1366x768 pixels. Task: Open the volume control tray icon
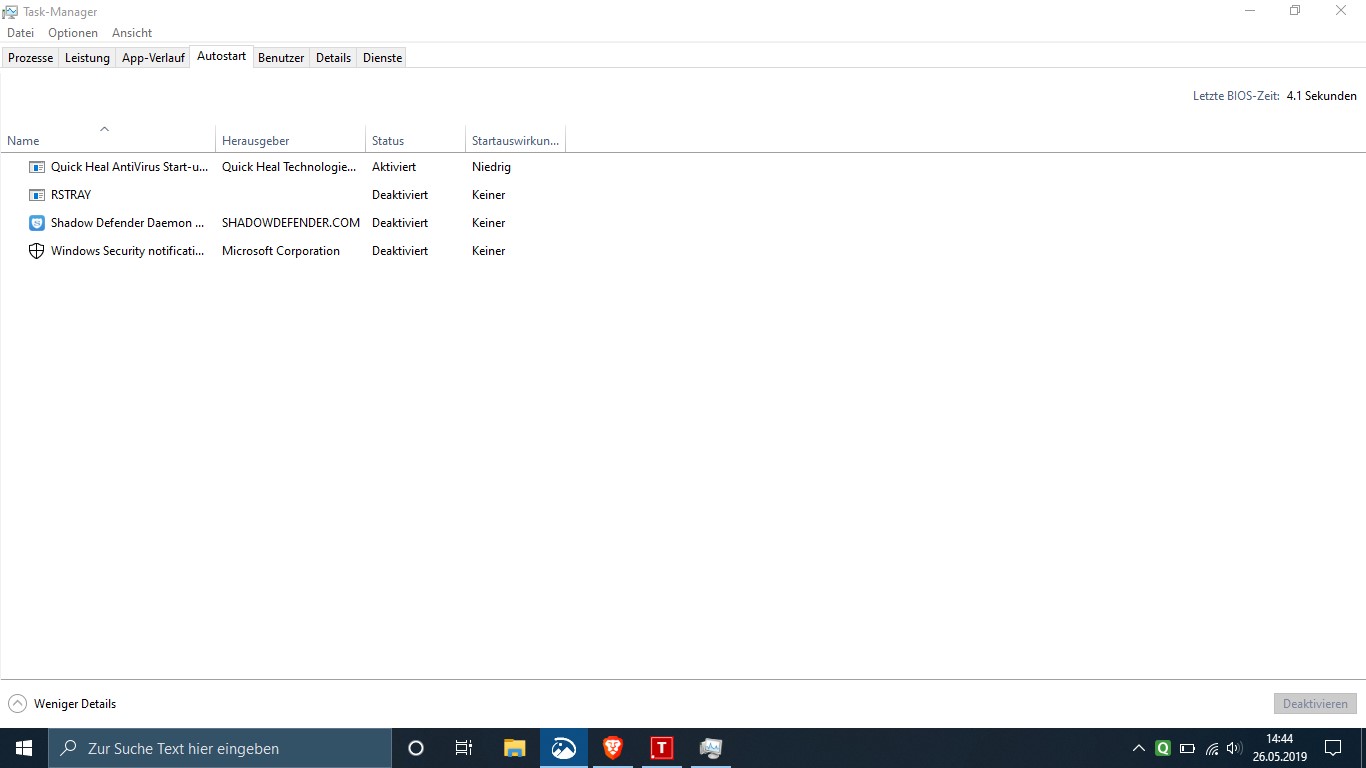1235,748
